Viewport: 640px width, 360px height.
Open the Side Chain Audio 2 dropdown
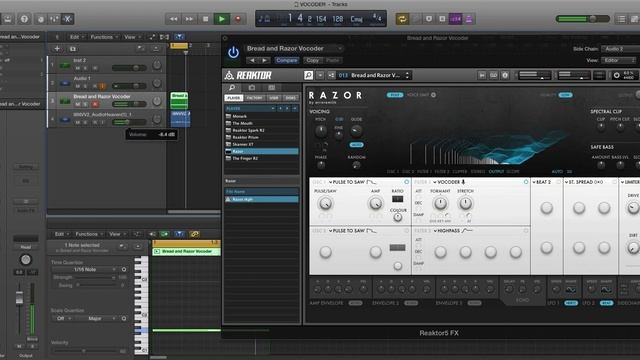(620, 49)
